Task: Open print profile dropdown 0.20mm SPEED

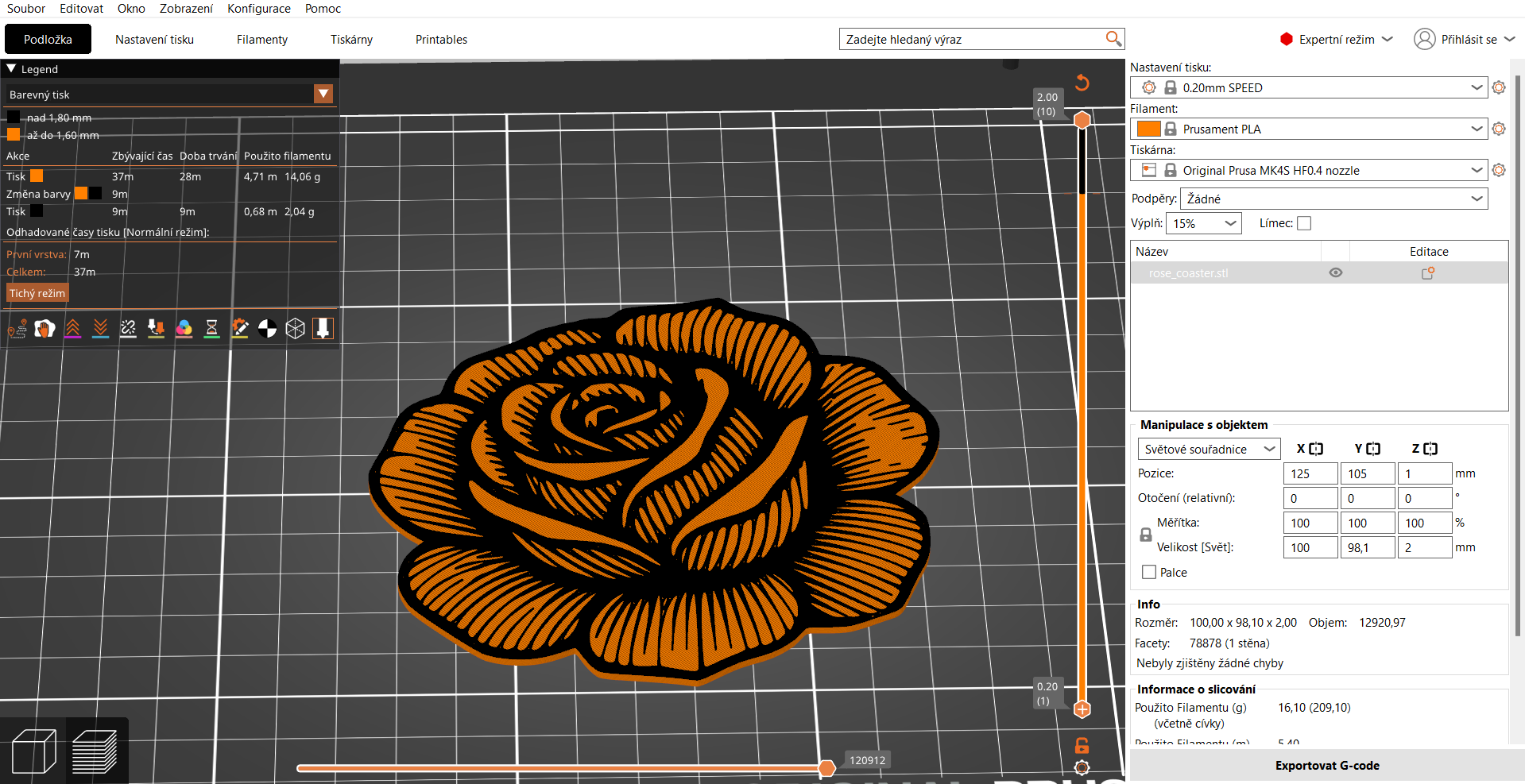Action: [x=1309, y=87]
